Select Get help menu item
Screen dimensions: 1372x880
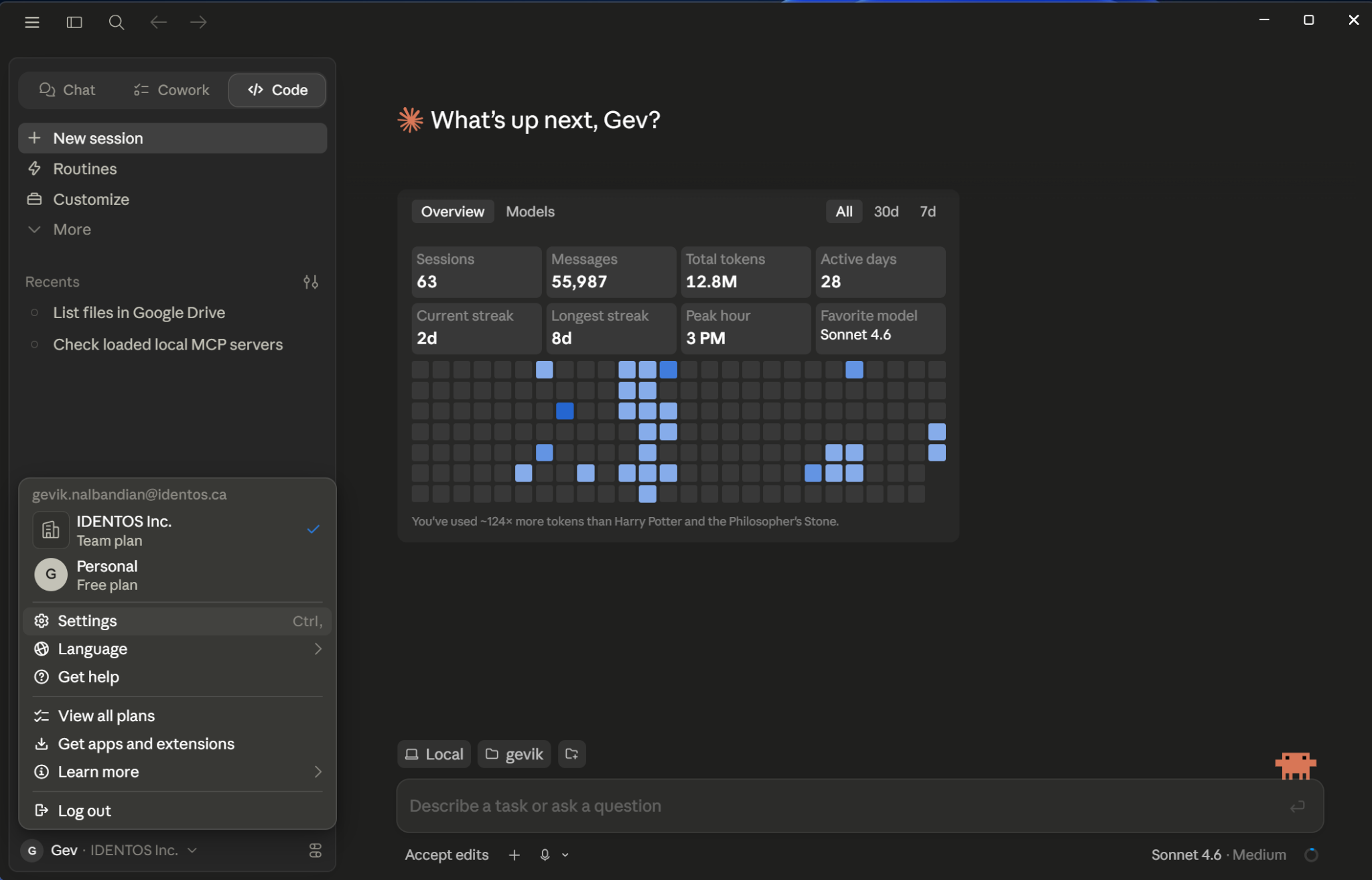point(178,677)
